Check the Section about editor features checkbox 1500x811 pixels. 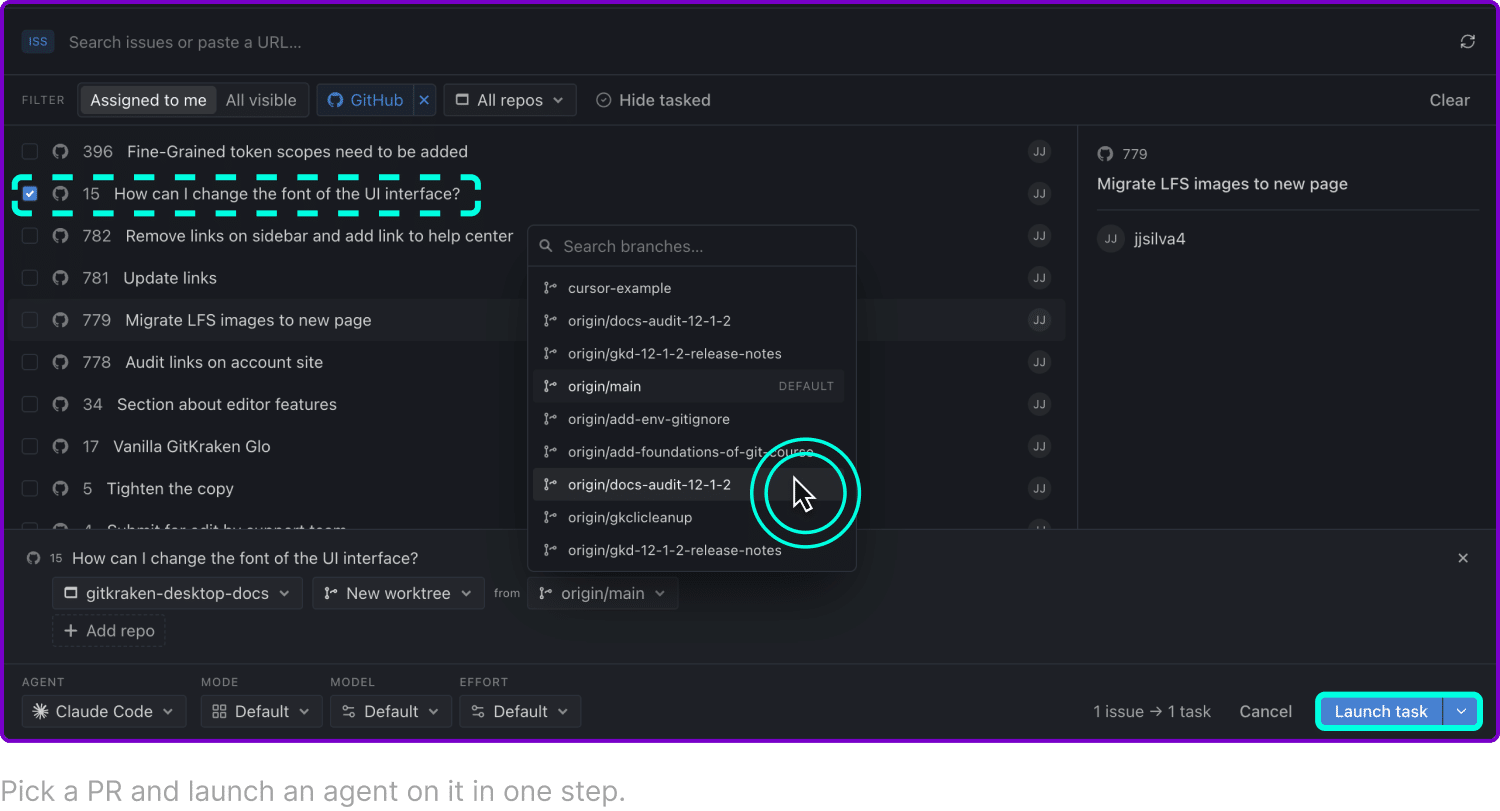[x=30, y=404]
